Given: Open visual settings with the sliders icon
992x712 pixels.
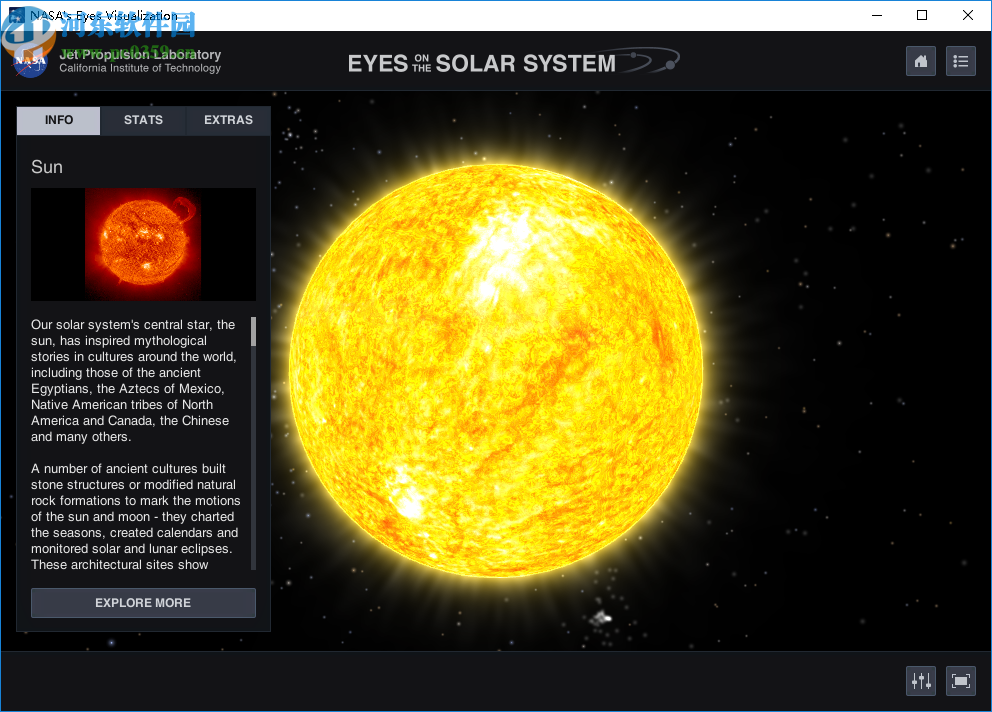Looking at the screenshot, I should click(x=920, y=680).
